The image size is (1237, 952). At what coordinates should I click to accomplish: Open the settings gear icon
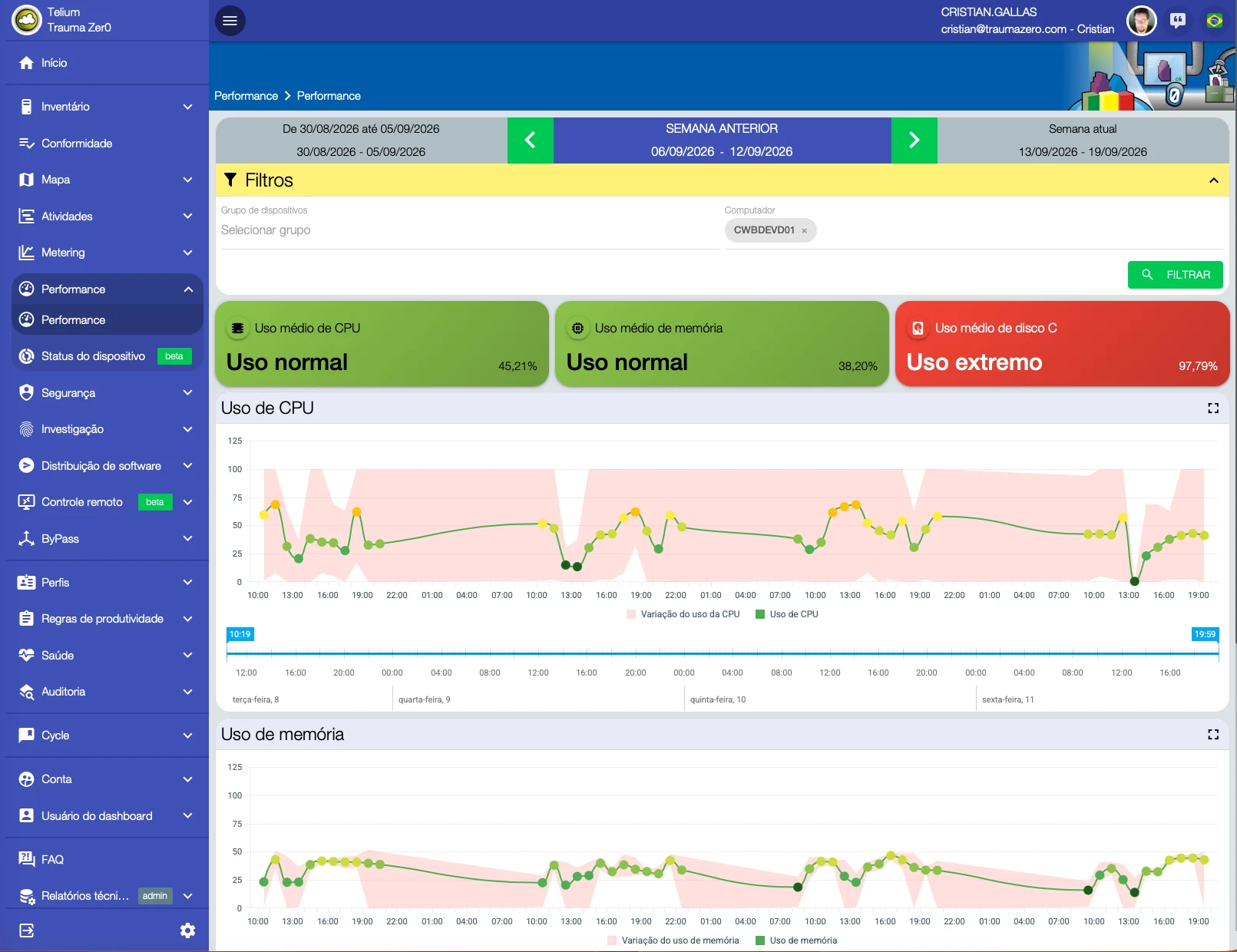pos(187,931)
